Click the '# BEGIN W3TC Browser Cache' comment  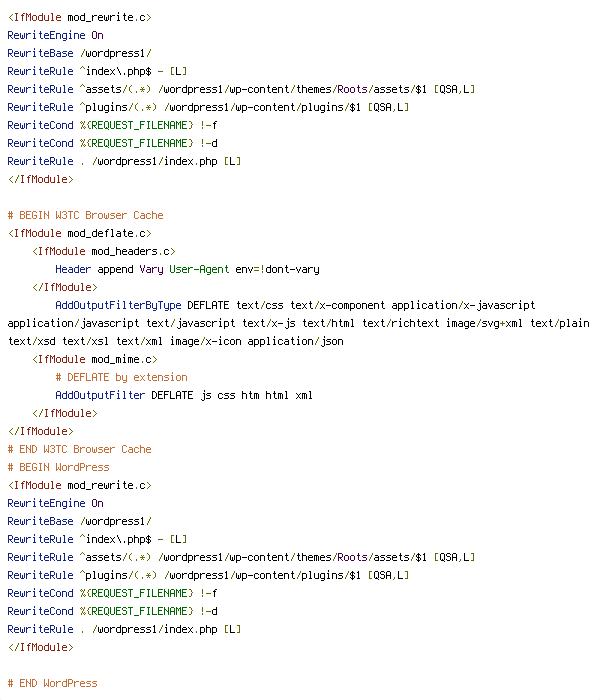click(x=86, y=215)
